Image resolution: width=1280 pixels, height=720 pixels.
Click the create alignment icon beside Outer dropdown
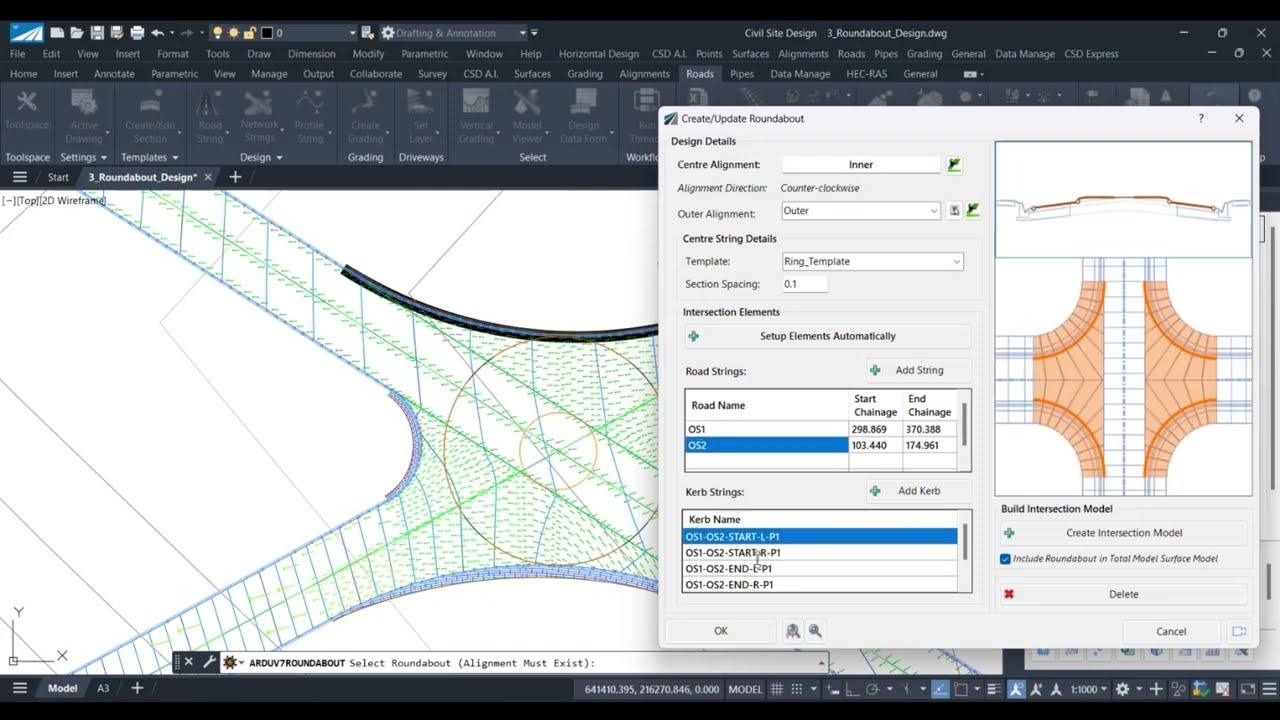pyautogui.click(x=955, y=211)
